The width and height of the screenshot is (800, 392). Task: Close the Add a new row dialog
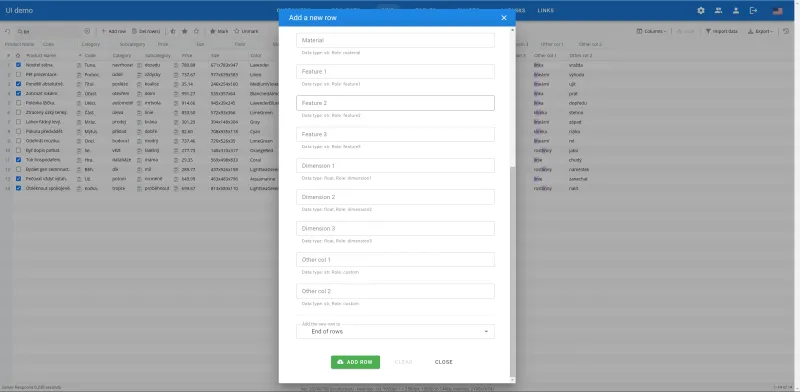pyautogui.click(x=504, y=18)
